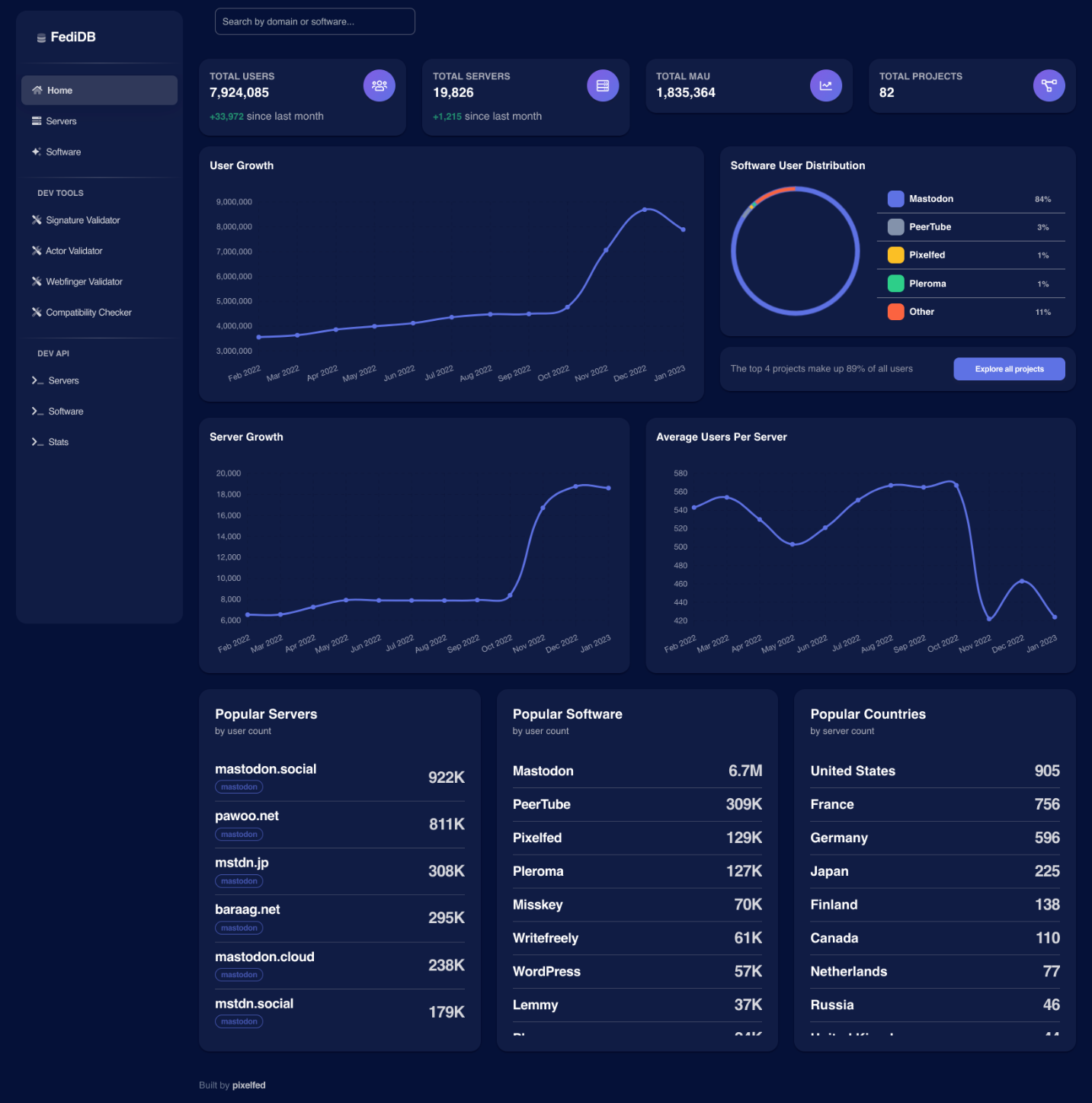Viewport: 1092px width, 1103px height.
Task: Open baraag.net server entry
Action: (340, 919)
